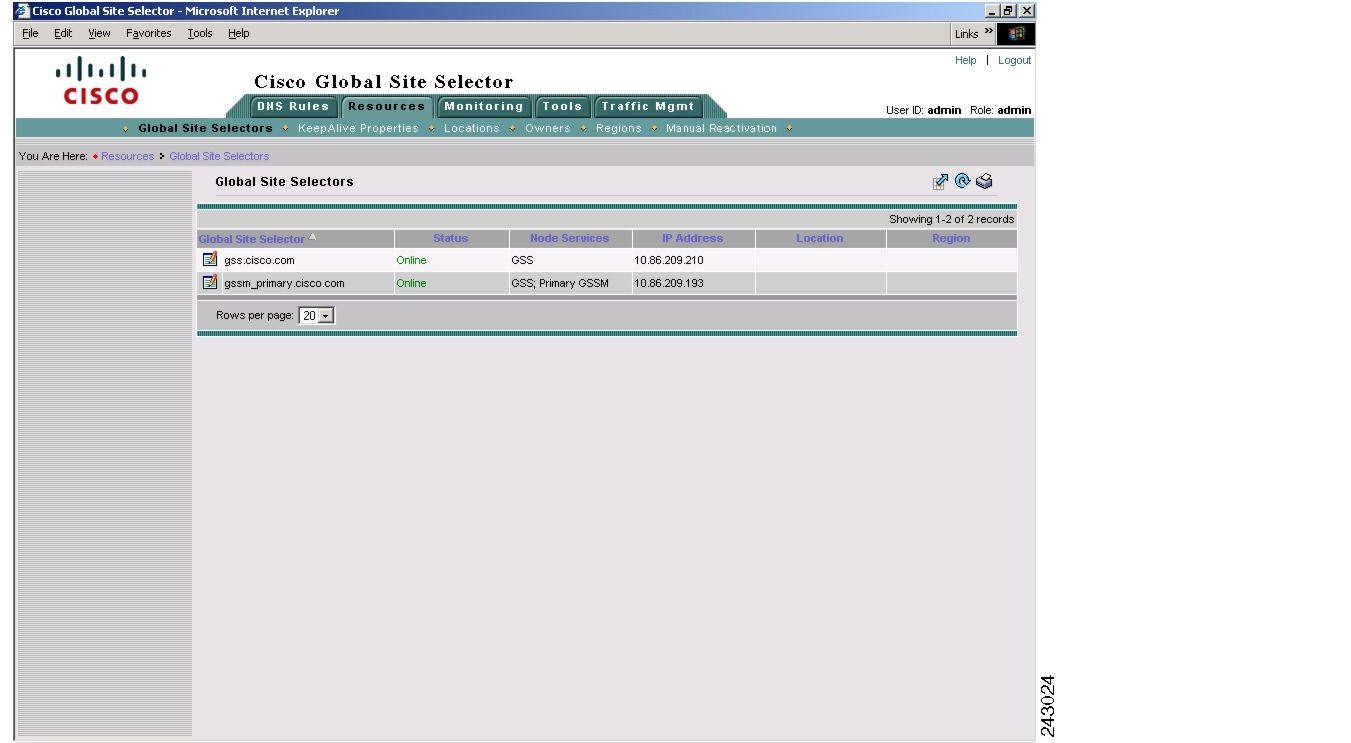Sort by the Status column header
Image resolution: width=1351 pixels, height=743 pixels.
pyautogui.click(x=450, y=238)
